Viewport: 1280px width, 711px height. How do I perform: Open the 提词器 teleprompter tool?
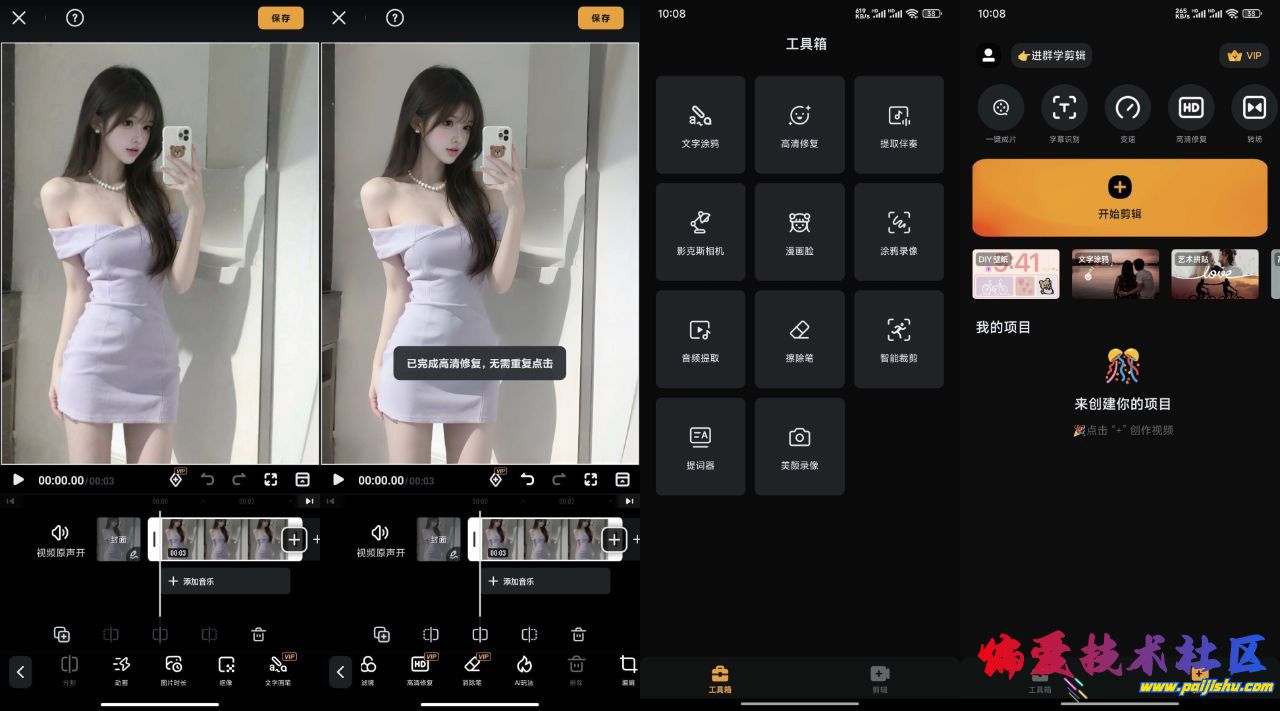[700, 446]
